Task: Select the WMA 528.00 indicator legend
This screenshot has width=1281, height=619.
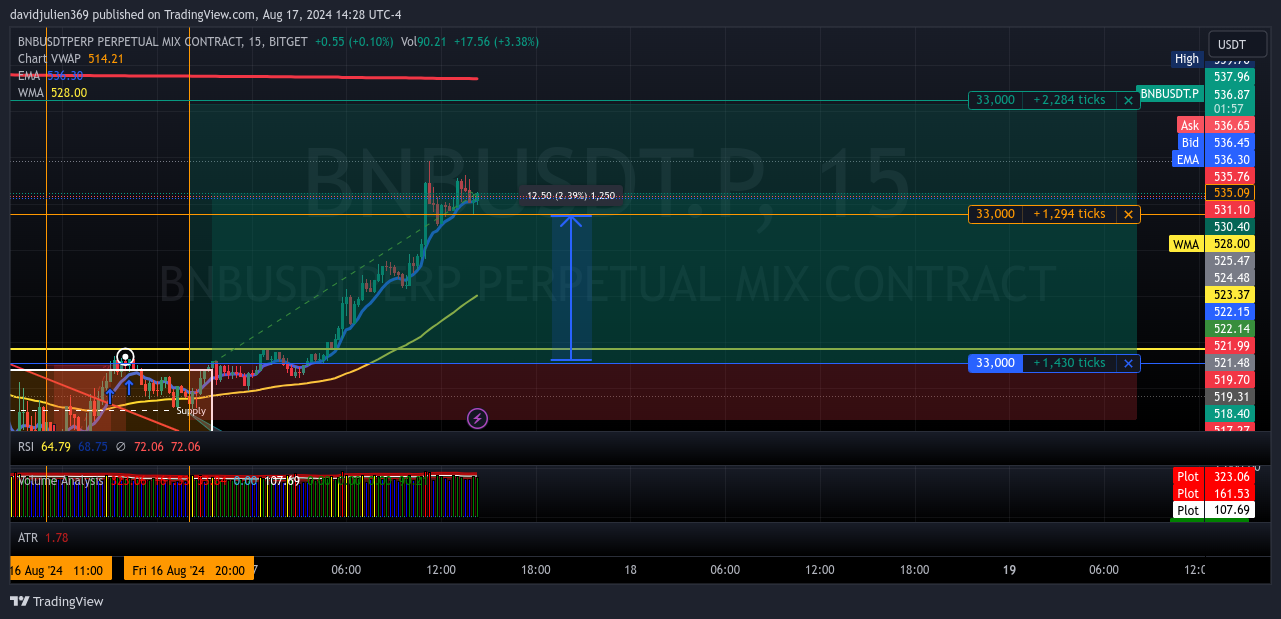Action: point(52,92)
